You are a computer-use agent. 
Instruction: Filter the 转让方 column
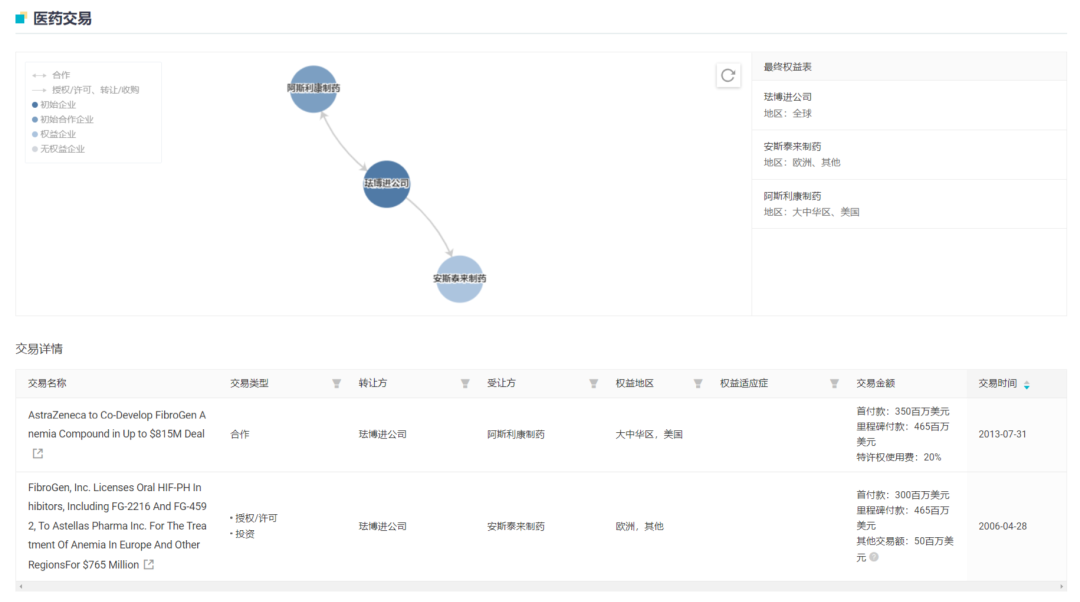coord(465,384)
